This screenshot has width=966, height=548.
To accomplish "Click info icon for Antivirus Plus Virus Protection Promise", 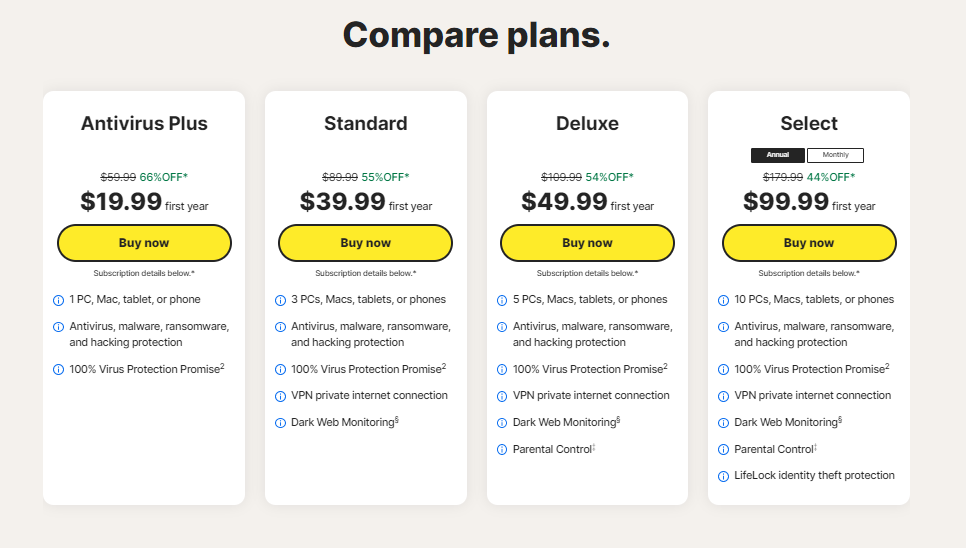I will [58, 370].
